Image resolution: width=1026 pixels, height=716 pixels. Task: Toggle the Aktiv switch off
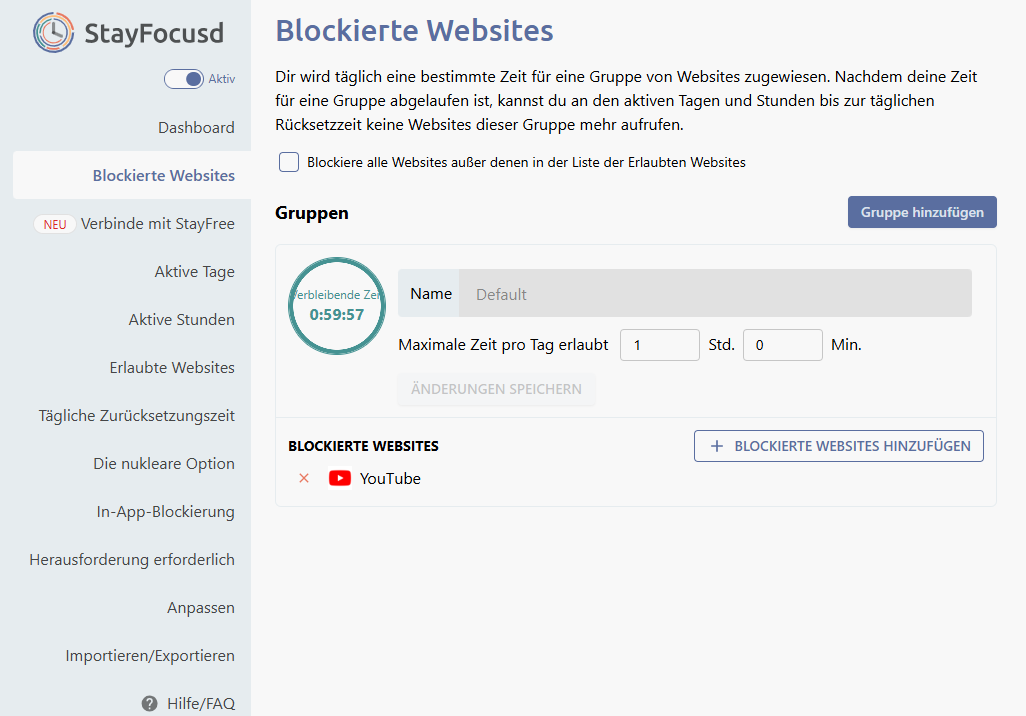184,79
